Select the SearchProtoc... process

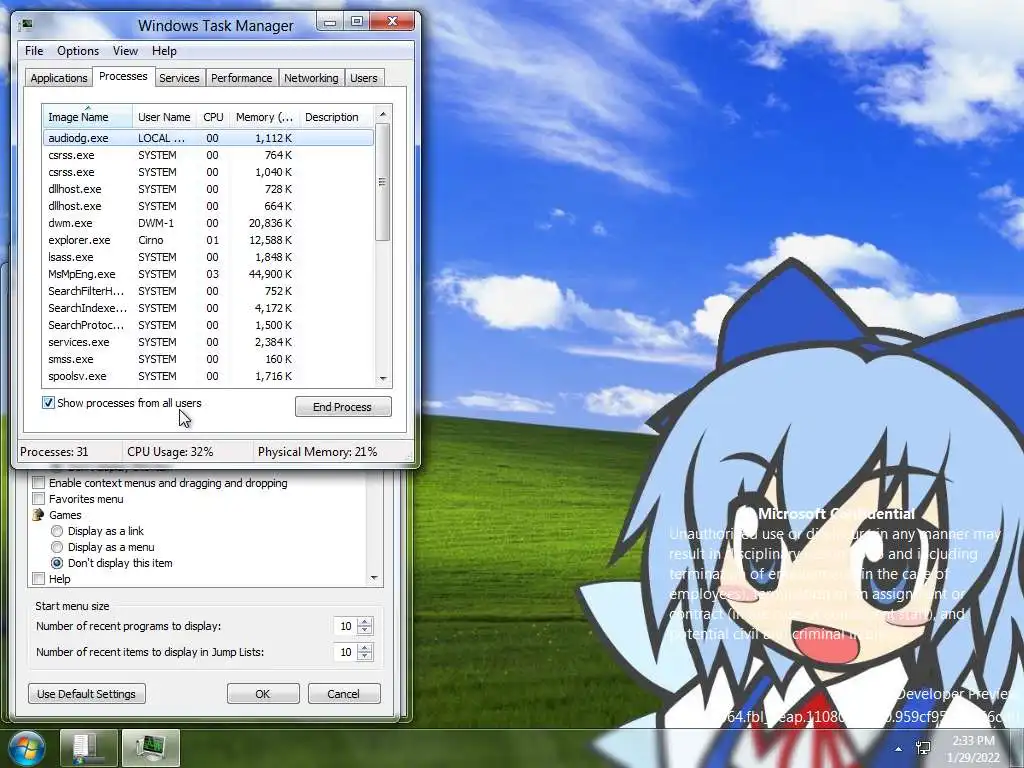pyautogui.click(x=208, y=325)
